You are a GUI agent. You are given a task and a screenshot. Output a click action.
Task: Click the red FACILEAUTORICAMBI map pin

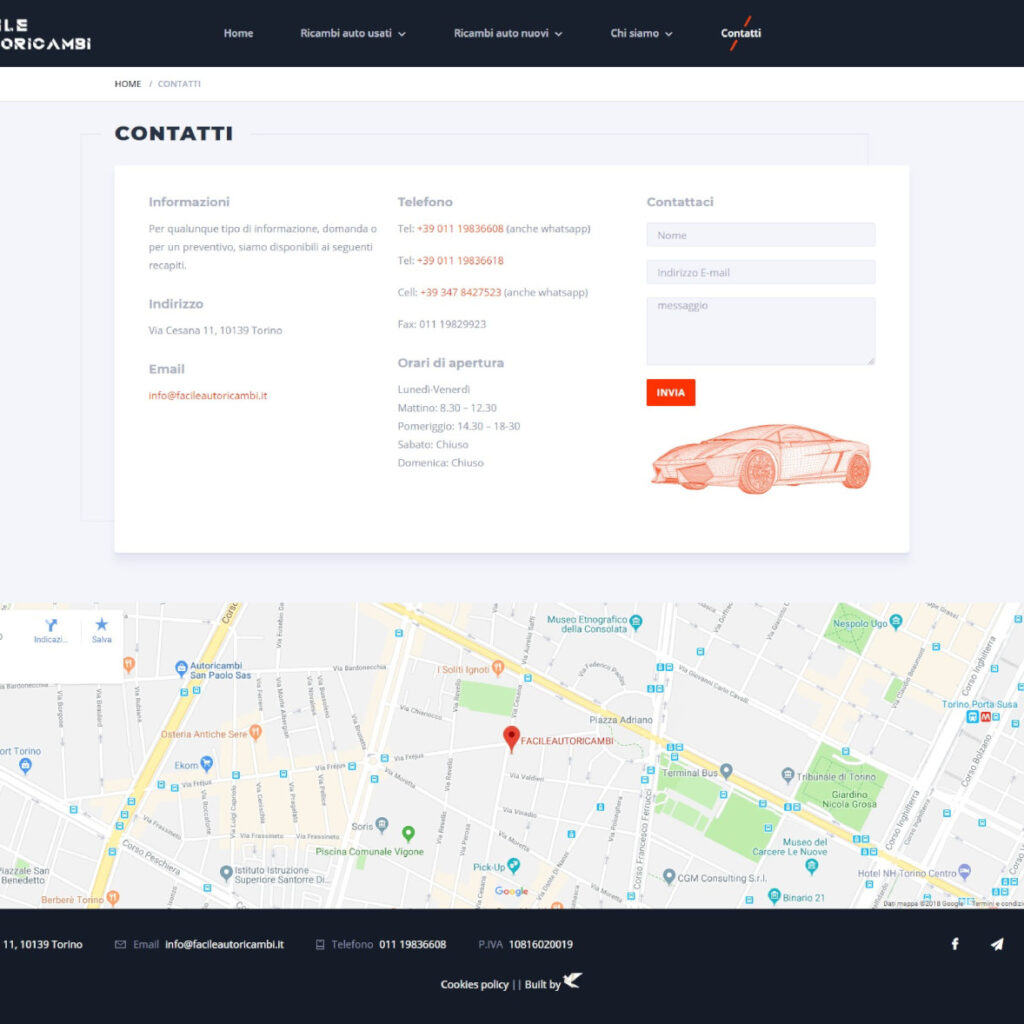(x=511, y=738)
